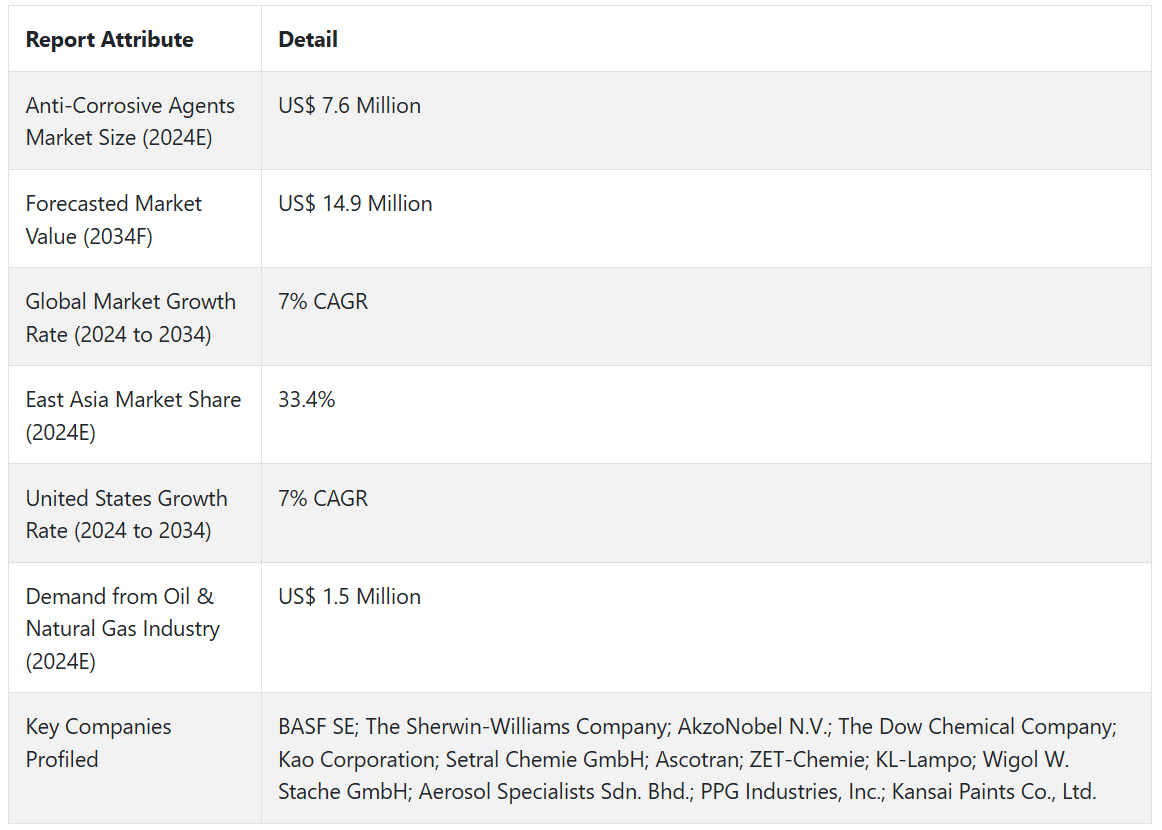Click the US$ 14.9 Million value
This screenshot has width=1162, height=830.
pos(355,204)
